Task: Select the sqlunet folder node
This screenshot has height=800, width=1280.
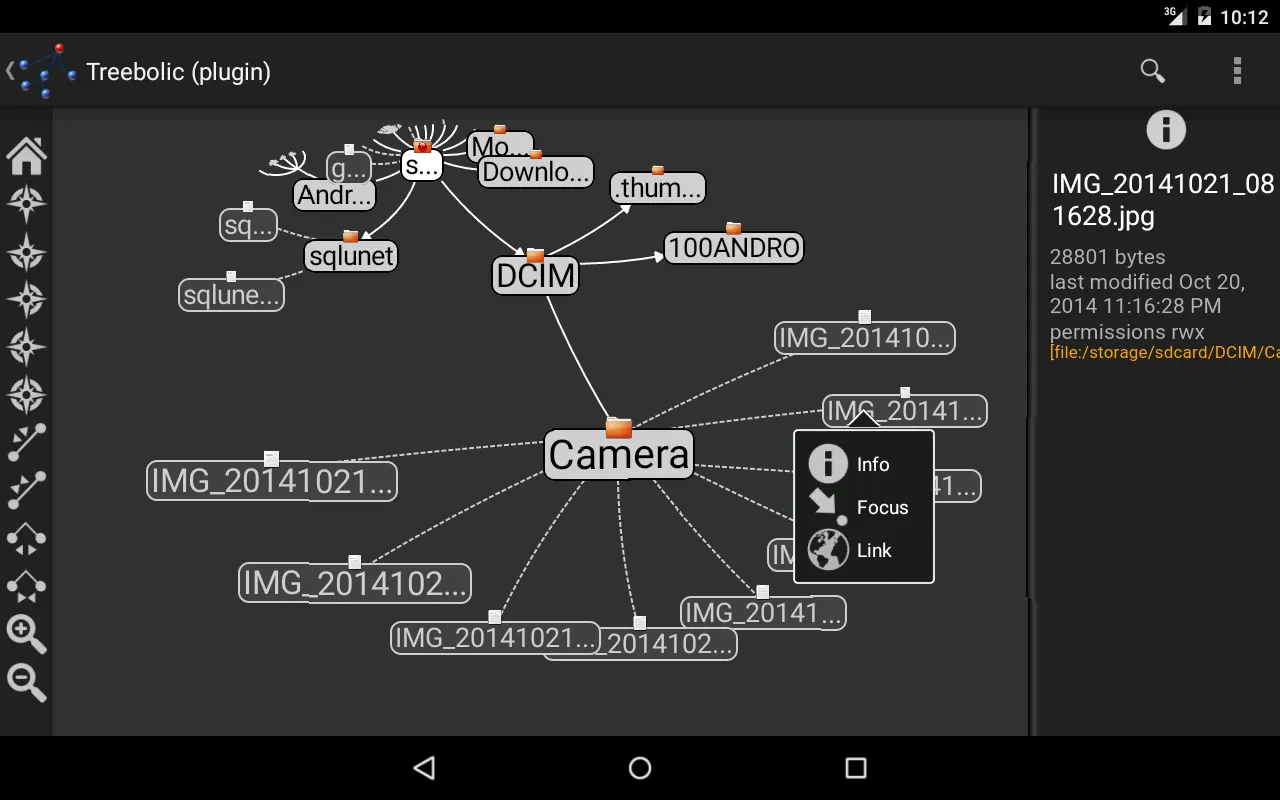Action: pos(351,255)
